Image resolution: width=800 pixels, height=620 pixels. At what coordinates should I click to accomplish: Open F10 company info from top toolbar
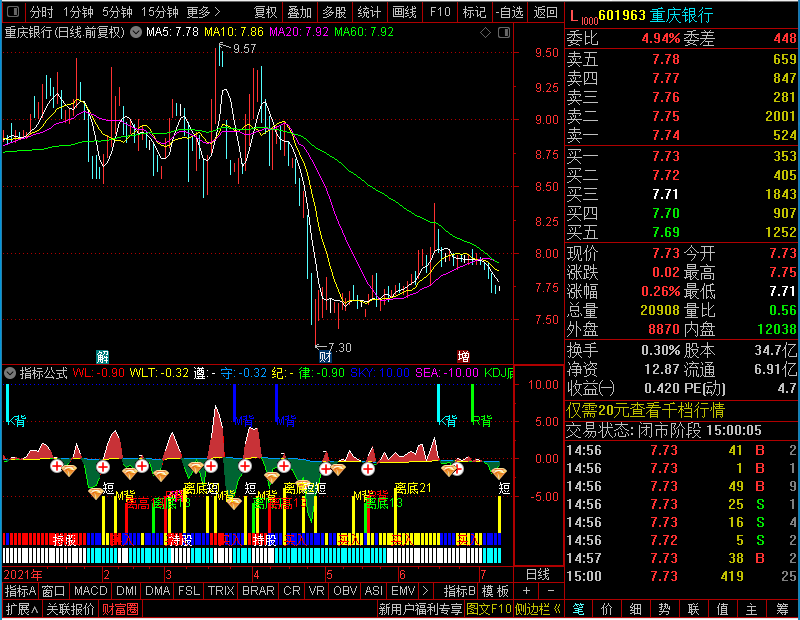pyautogui.click(x=440, y=12)
